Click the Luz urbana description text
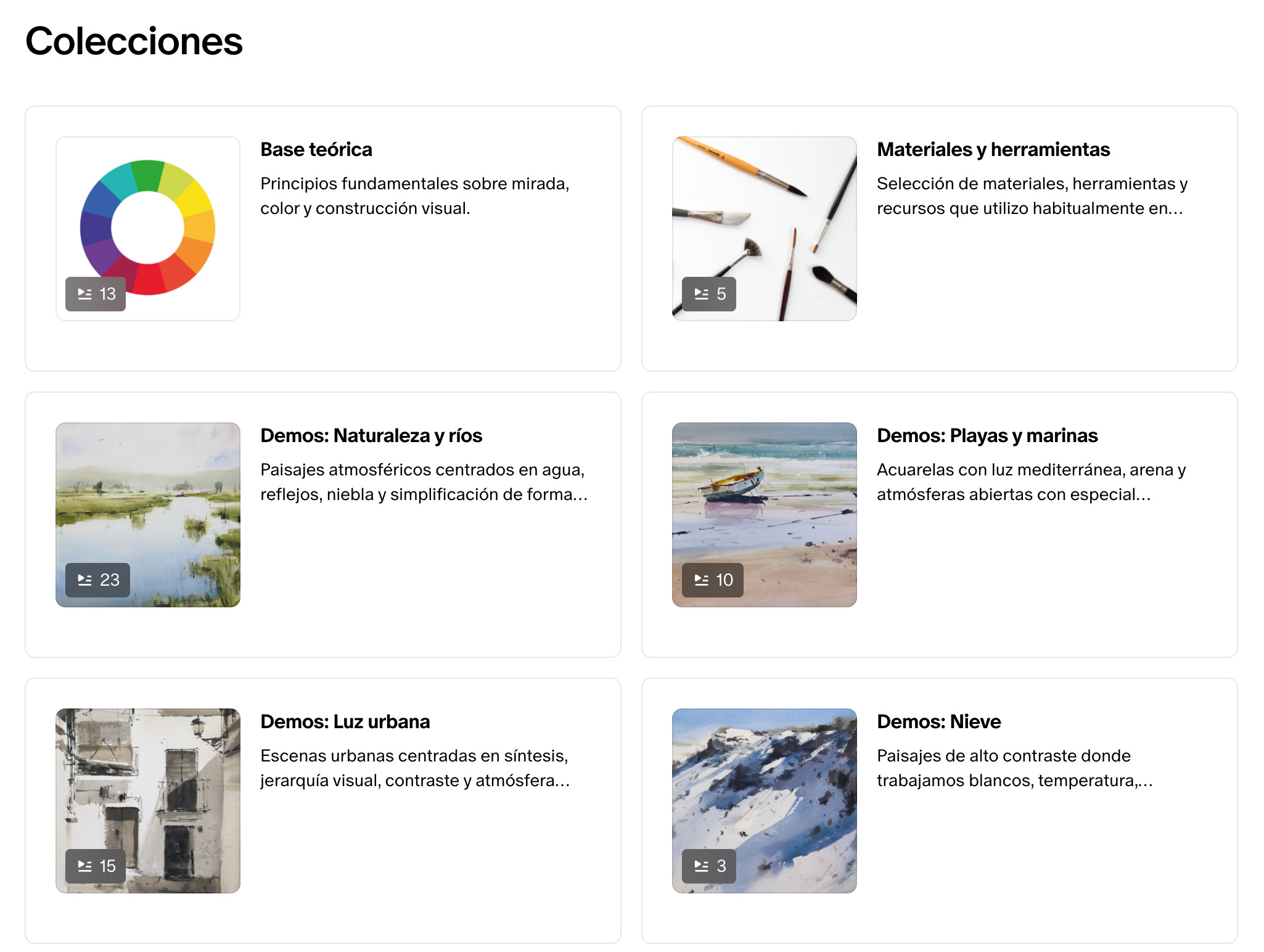Screen dimensions: 1264x952 [415, 768]
